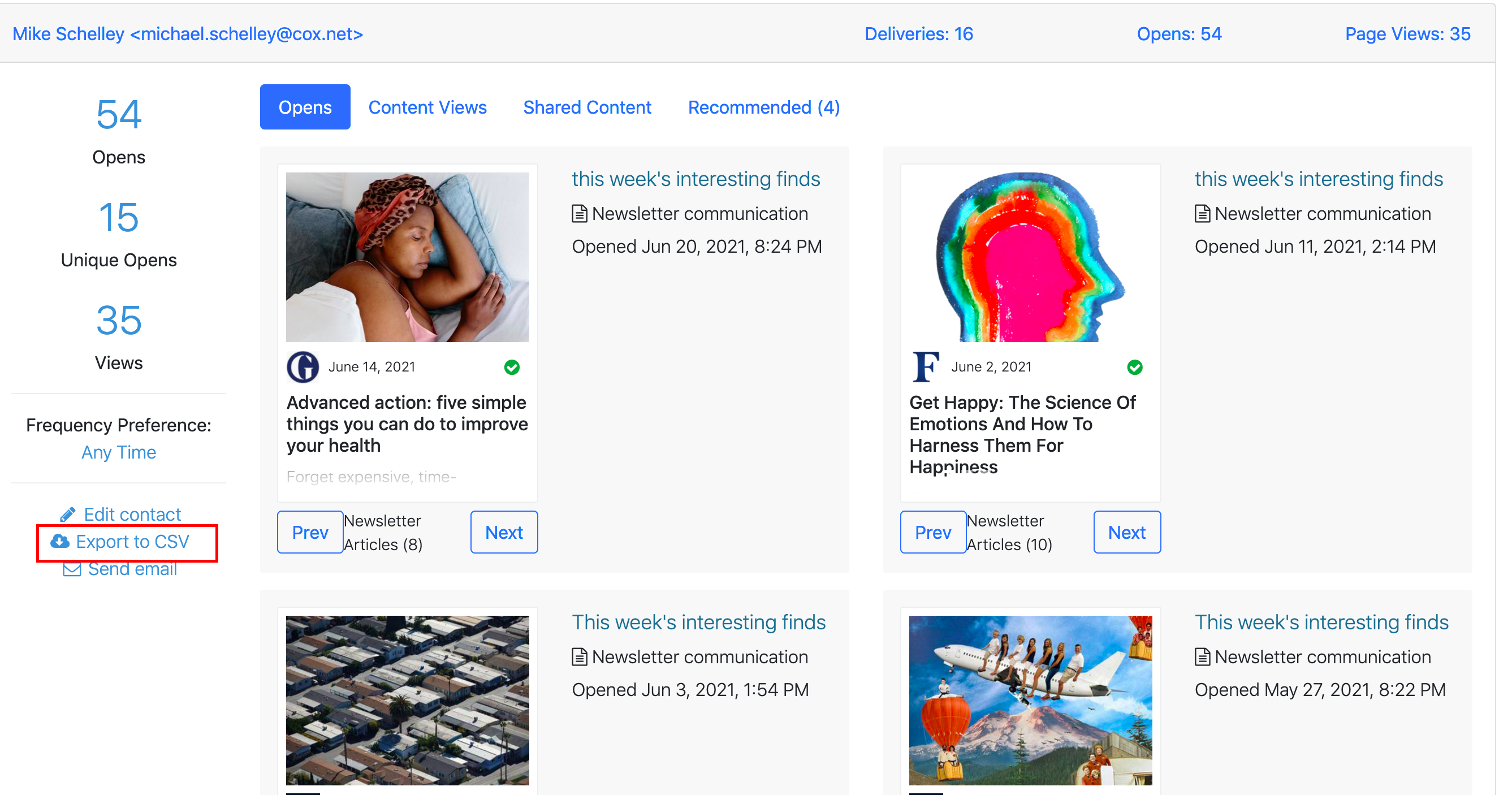Click the pencil icon beside Edit contact
Screen dimensions: 1512x795
[67, 515]
